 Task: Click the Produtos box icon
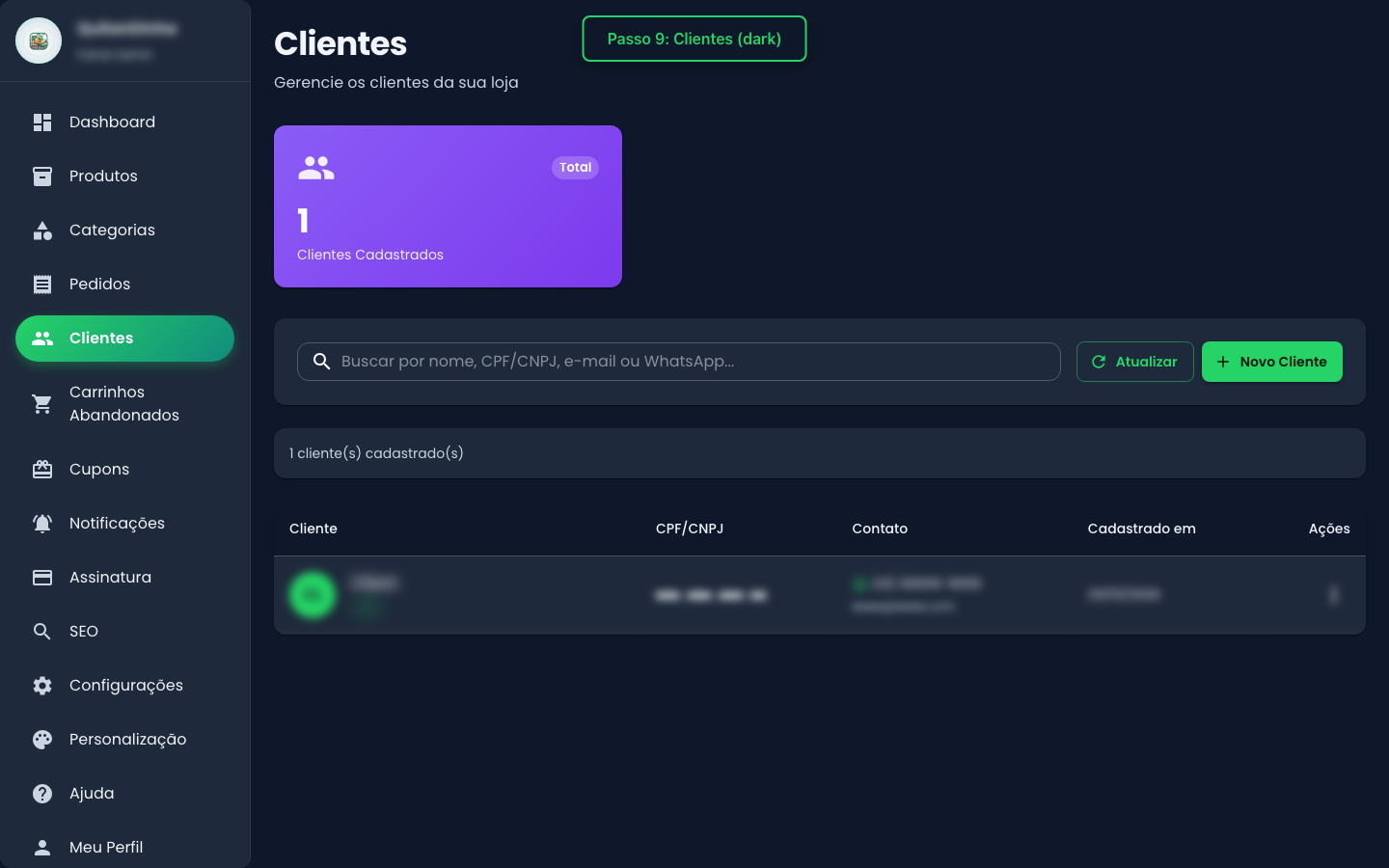42,176
